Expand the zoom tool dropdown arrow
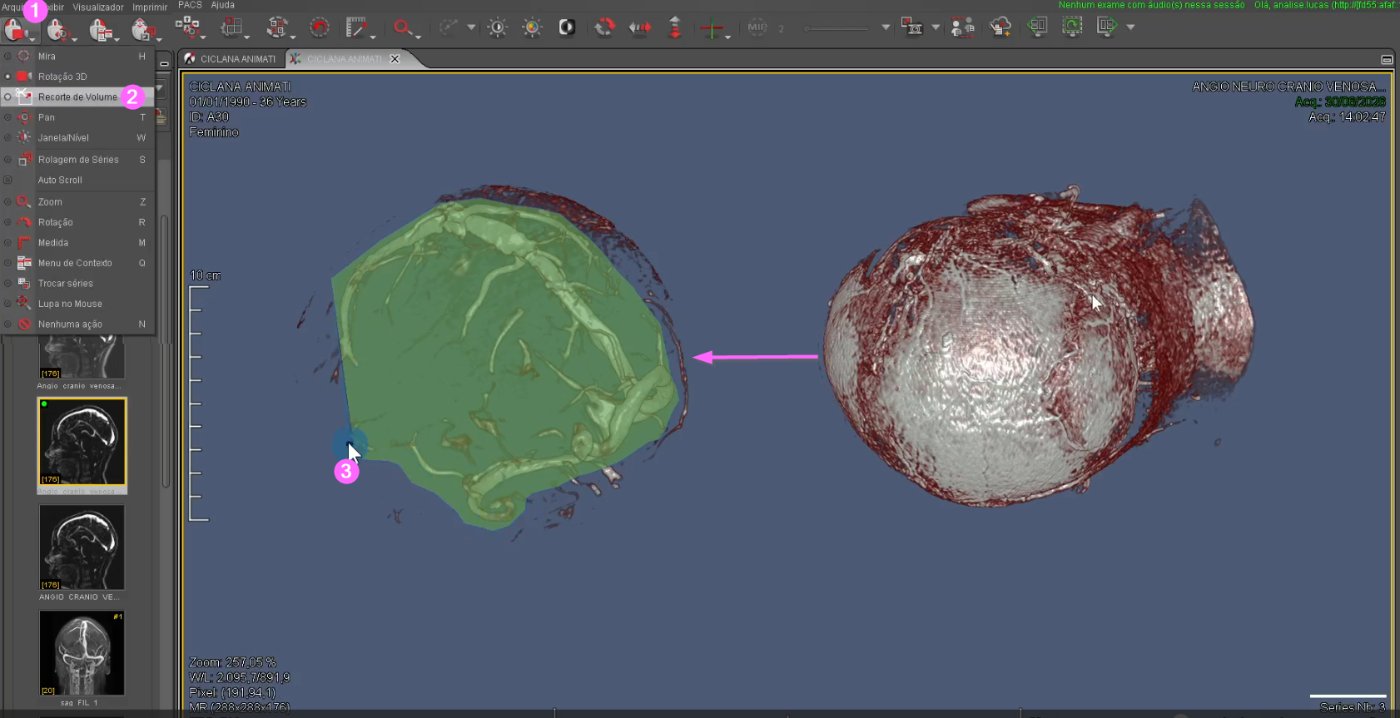The image size is (1400, 718). [420, 36]
